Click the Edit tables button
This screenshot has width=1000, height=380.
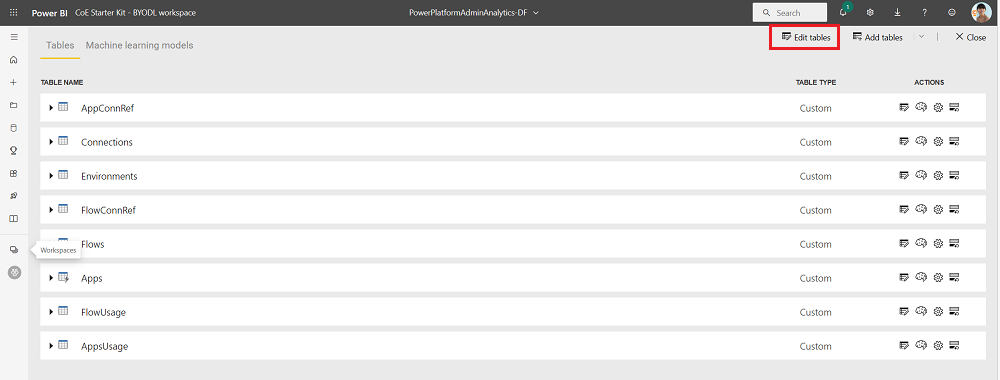(x=805, y=37)
